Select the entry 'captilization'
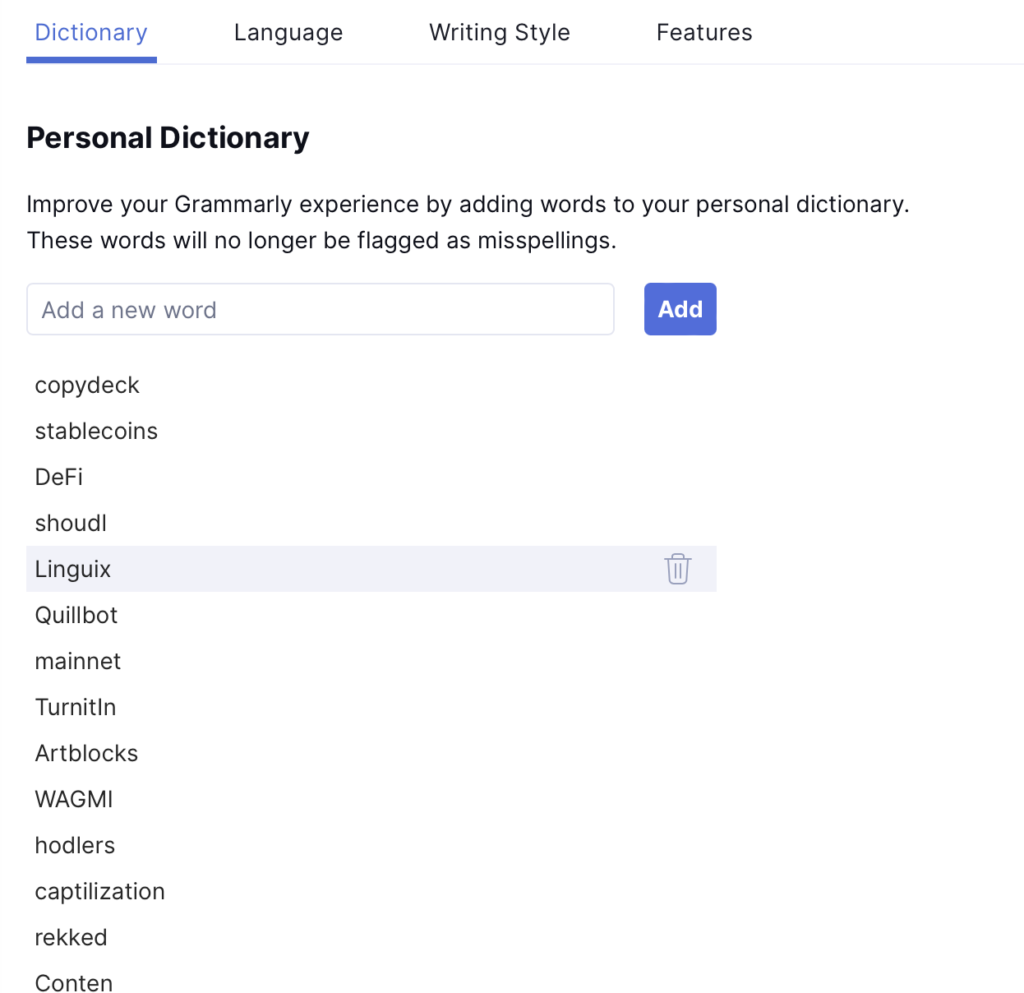This screenshot has width=1024, height=993. [x=100, y=891]
